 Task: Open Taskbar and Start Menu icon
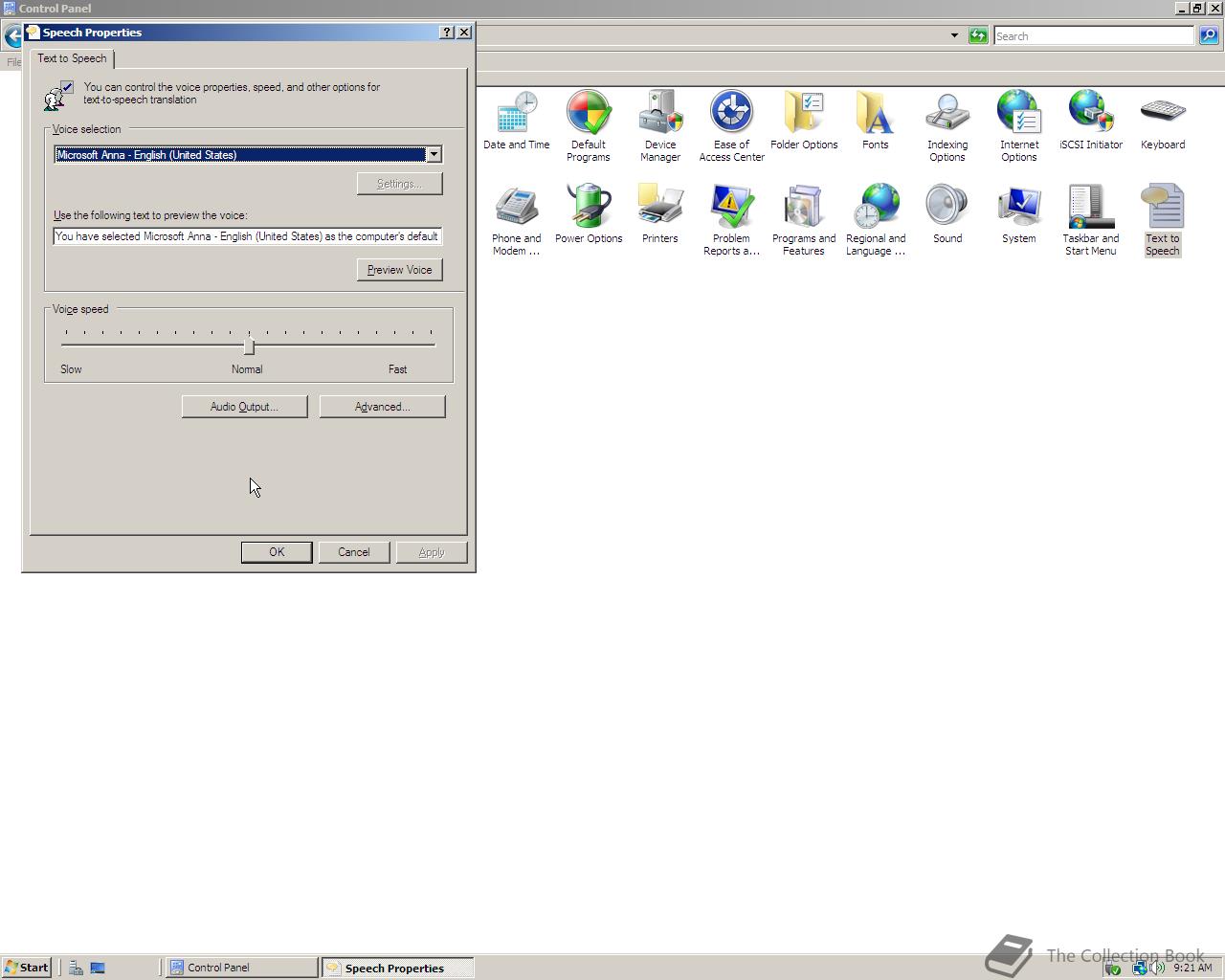(x=1091, y=220)
